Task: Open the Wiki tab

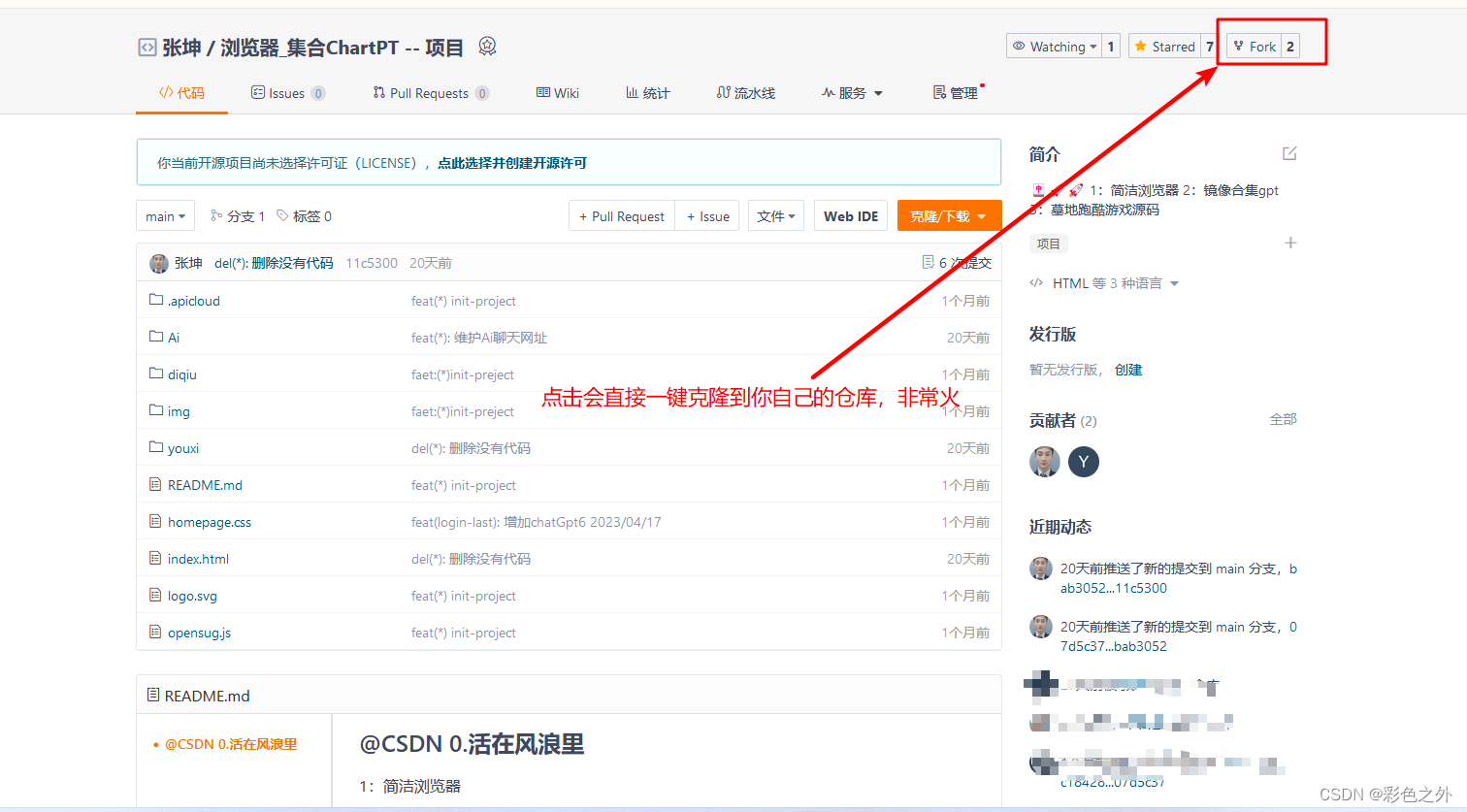Action: (557, 93)
